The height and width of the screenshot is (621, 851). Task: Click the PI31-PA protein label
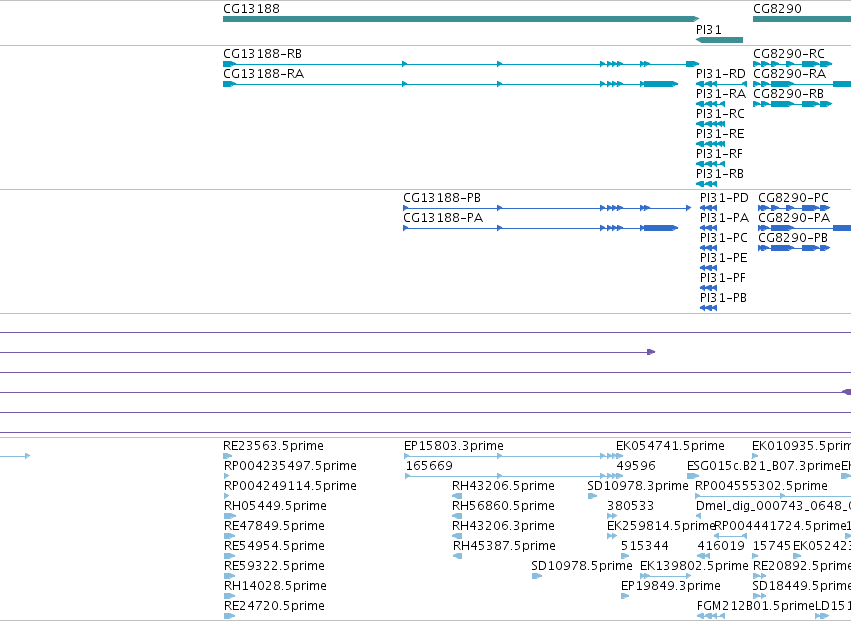(x=724, y=218)
